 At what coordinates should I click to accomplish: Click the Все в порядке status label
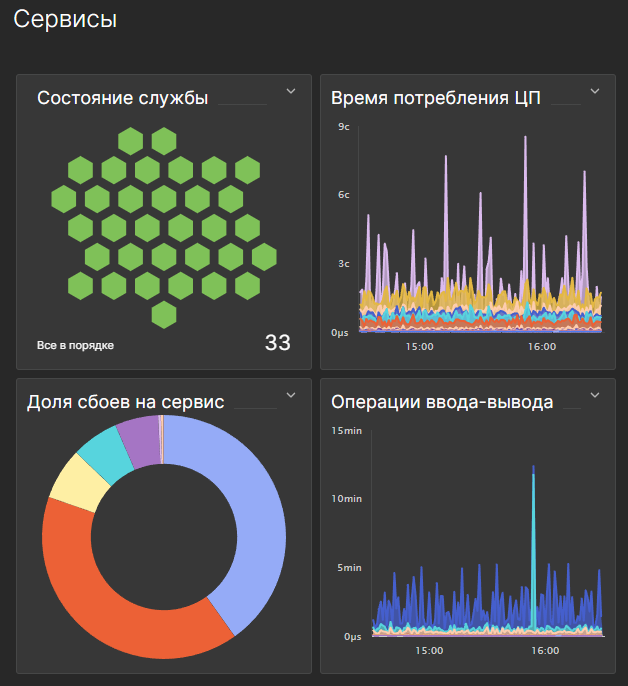click(75, 345)
